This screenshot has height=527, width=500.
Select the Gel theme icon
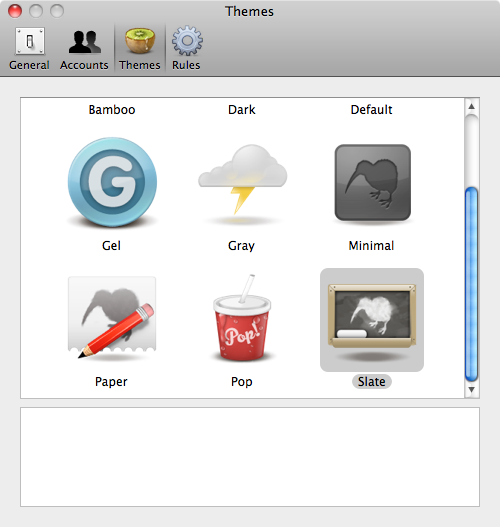[112, 182]
